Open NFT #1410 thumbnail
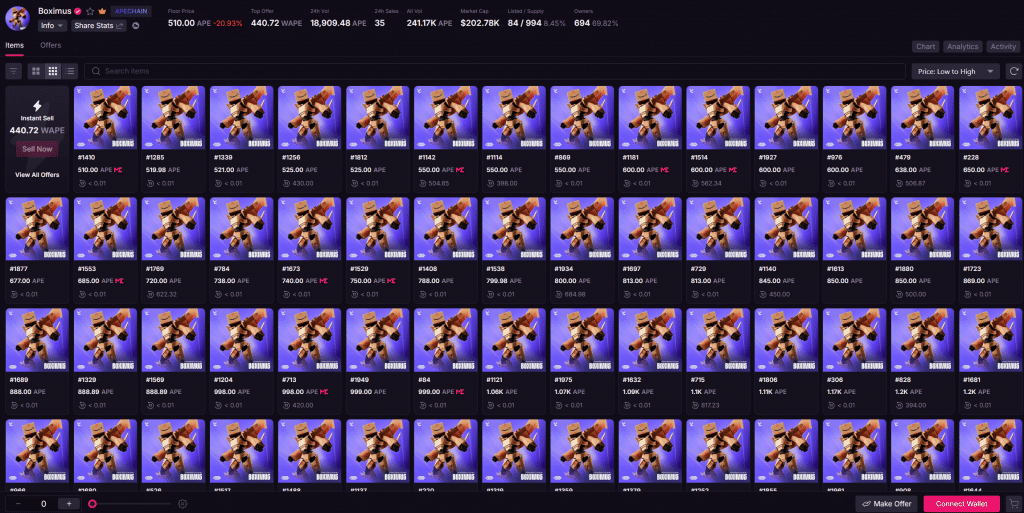Viewport: 1024px width, 513px height. coord(105,117)
